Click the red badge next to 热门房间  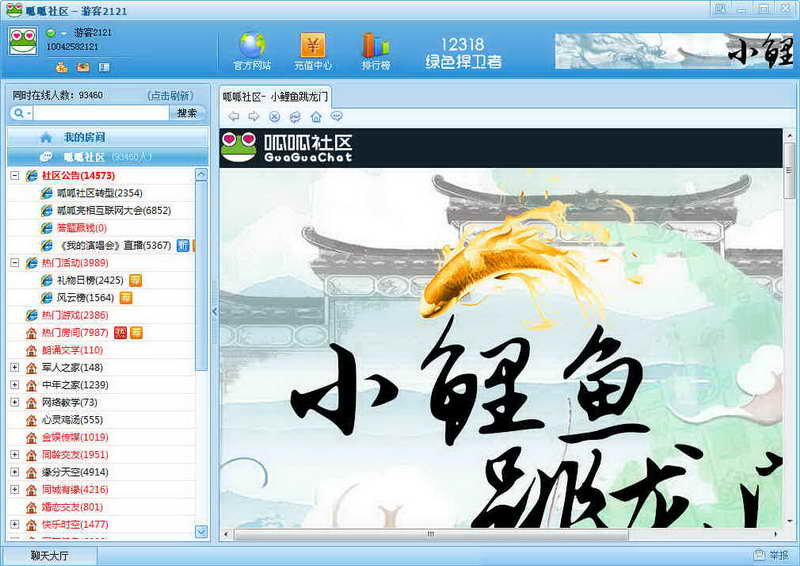click(120, 333)
